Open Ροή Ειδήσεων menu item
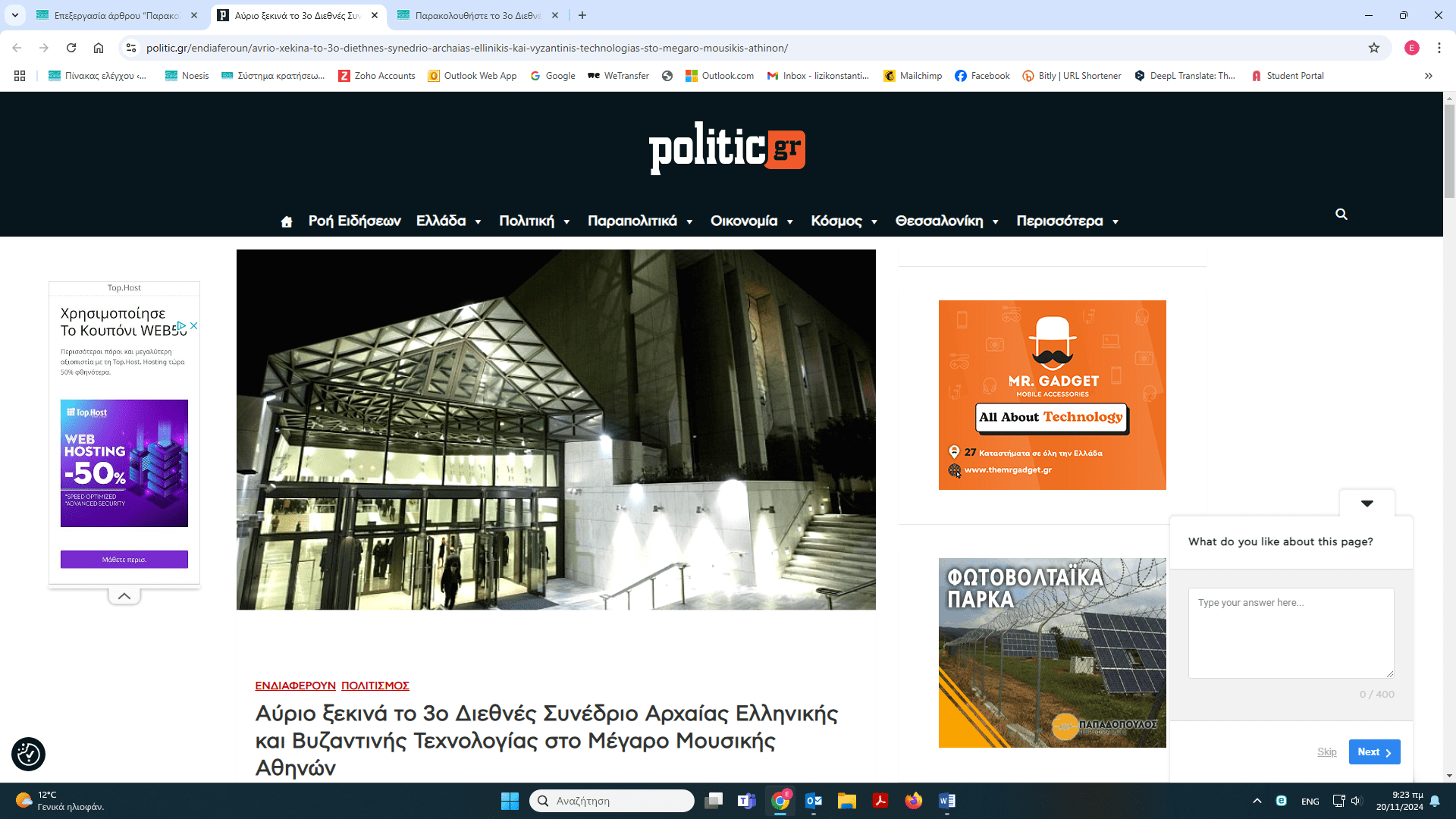The image size is (1456, 819). (x=354, y=221)
